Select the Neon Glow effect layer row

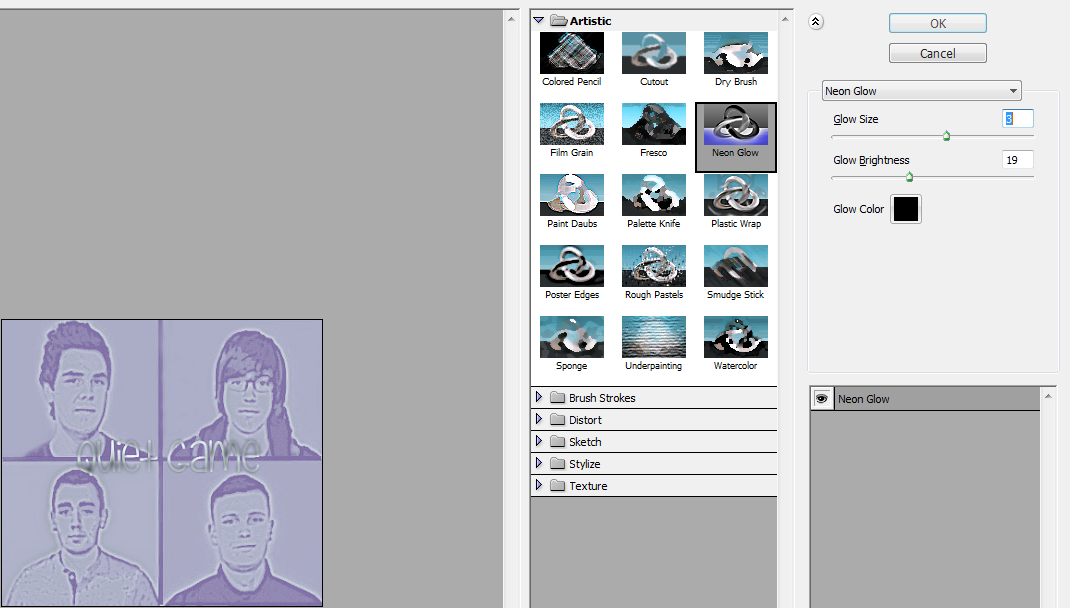(925, 399)
